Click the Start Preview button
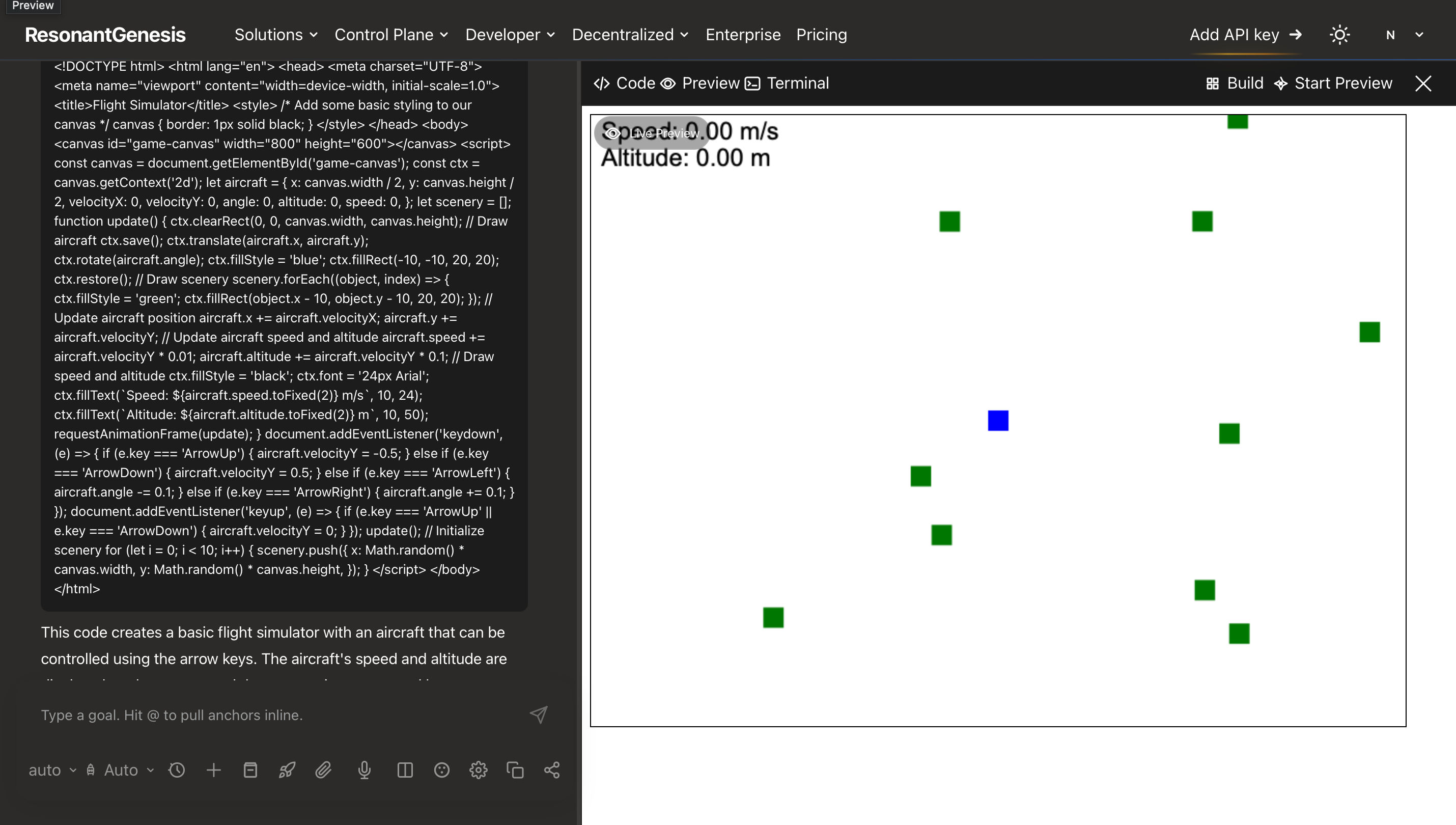Image resolution: width=1456 pixels, height=825 pixels. (x=1333, y=82)
